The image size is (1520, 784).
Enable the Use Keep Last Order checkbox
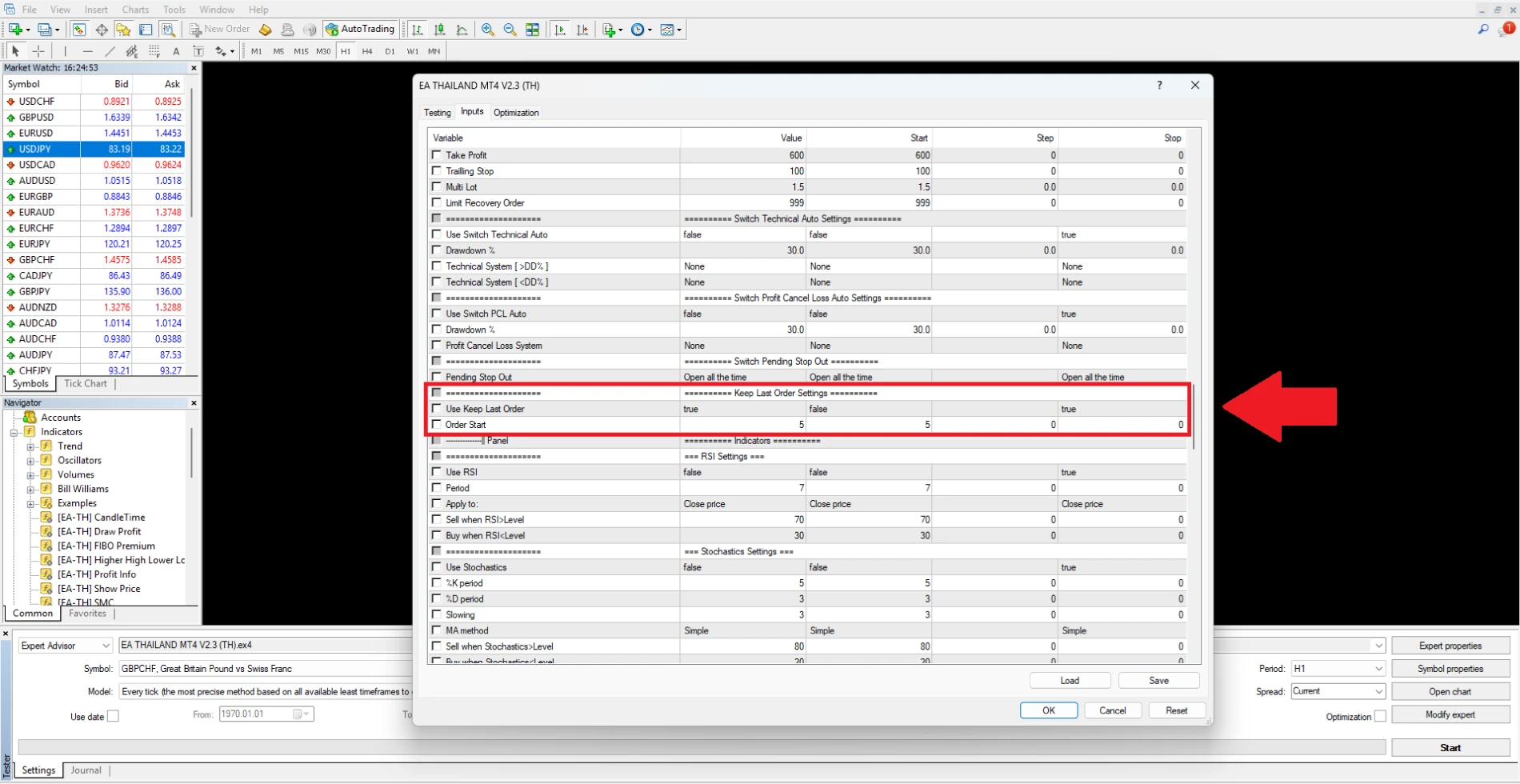pos(437,409)
